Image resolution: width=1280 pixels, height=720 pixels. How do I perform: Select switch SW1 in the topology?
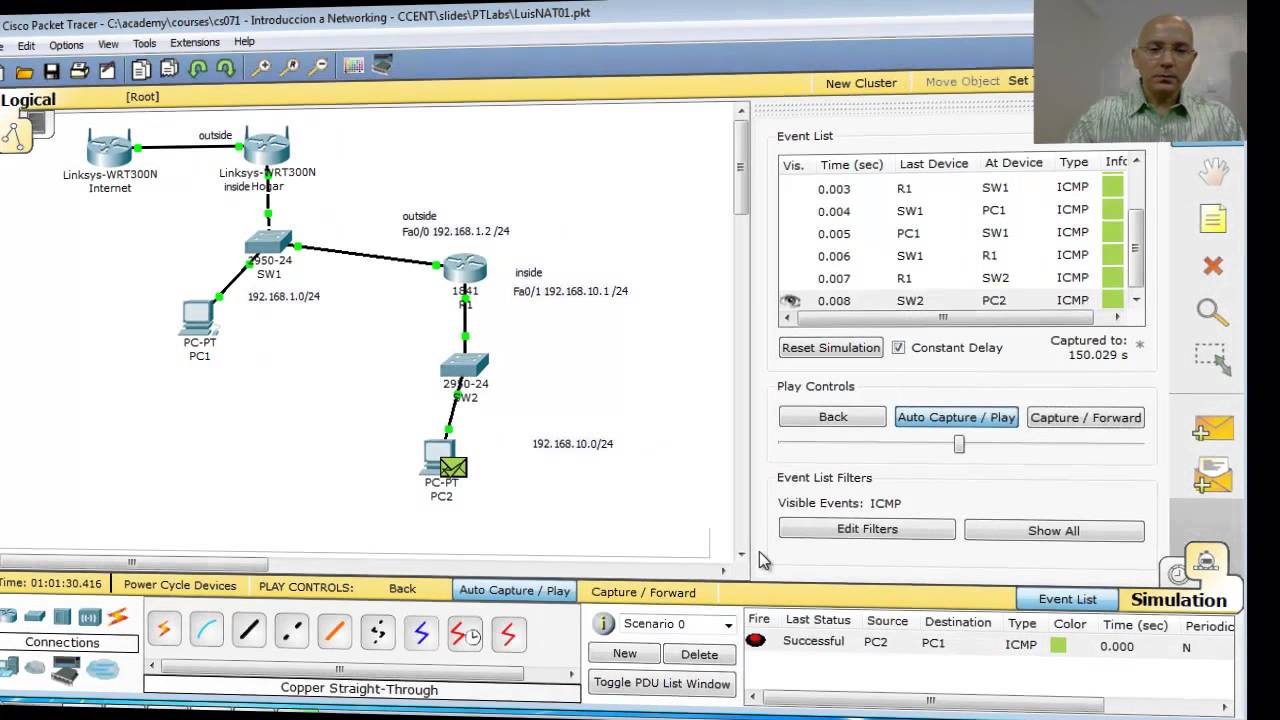pos(268,243)
